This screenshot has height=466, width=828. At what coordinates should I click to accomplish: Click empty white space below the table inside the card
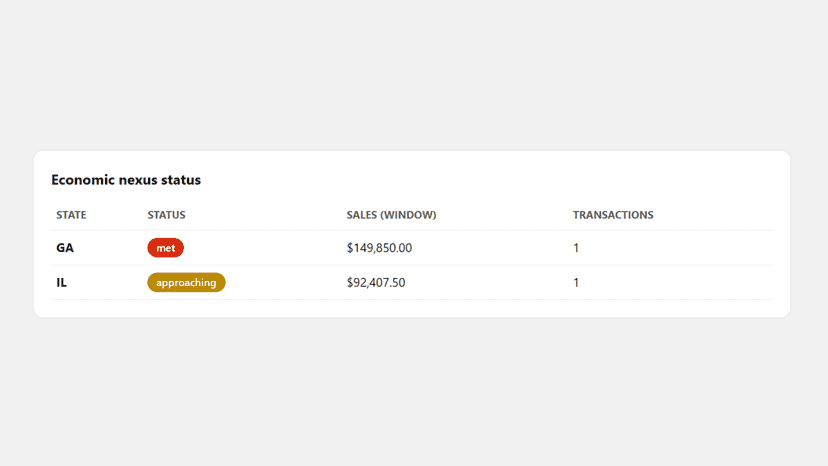tap(412, 309)
